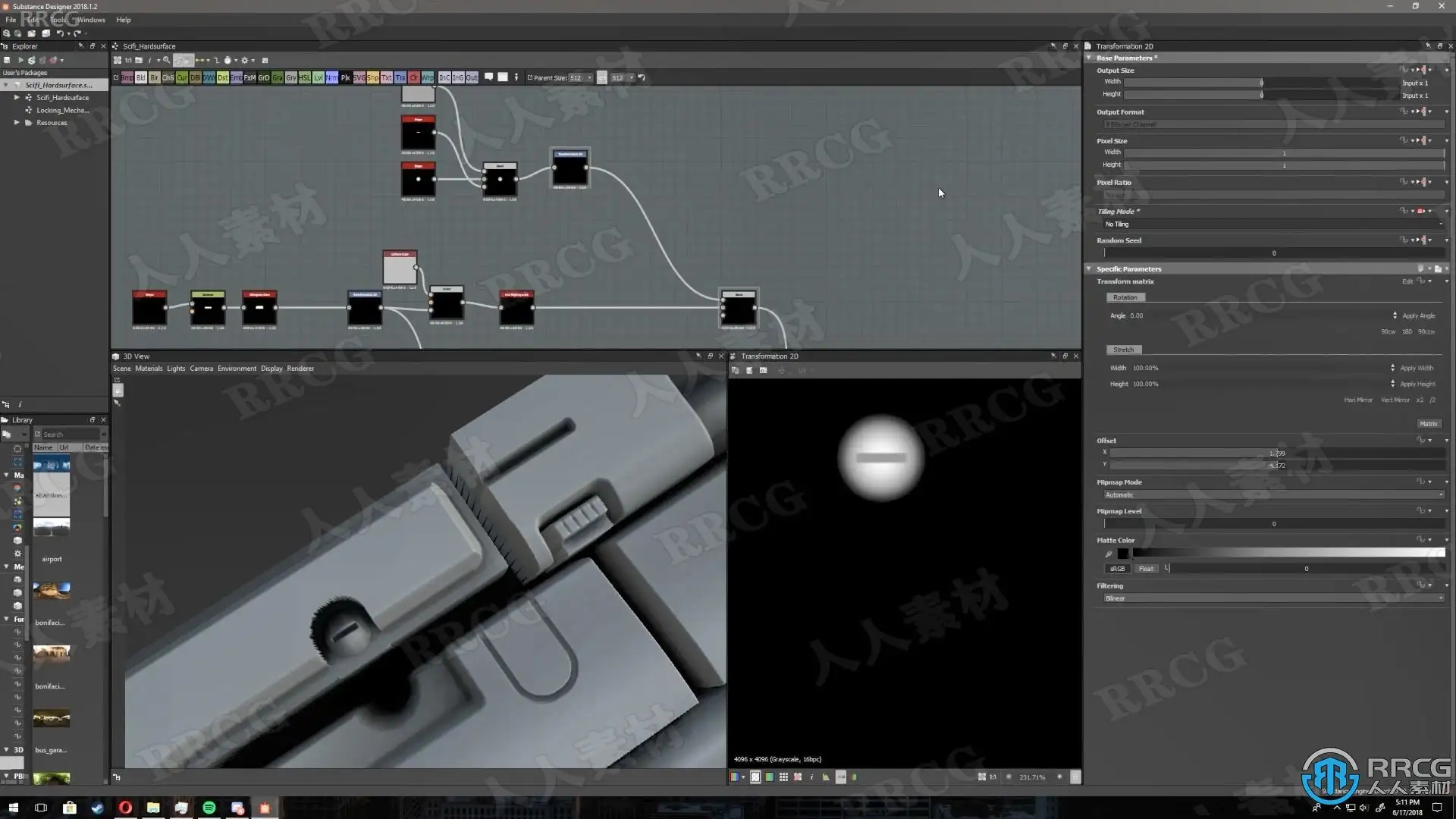Open the Help menu
The image size is (1456, 819).
[124, 20]
